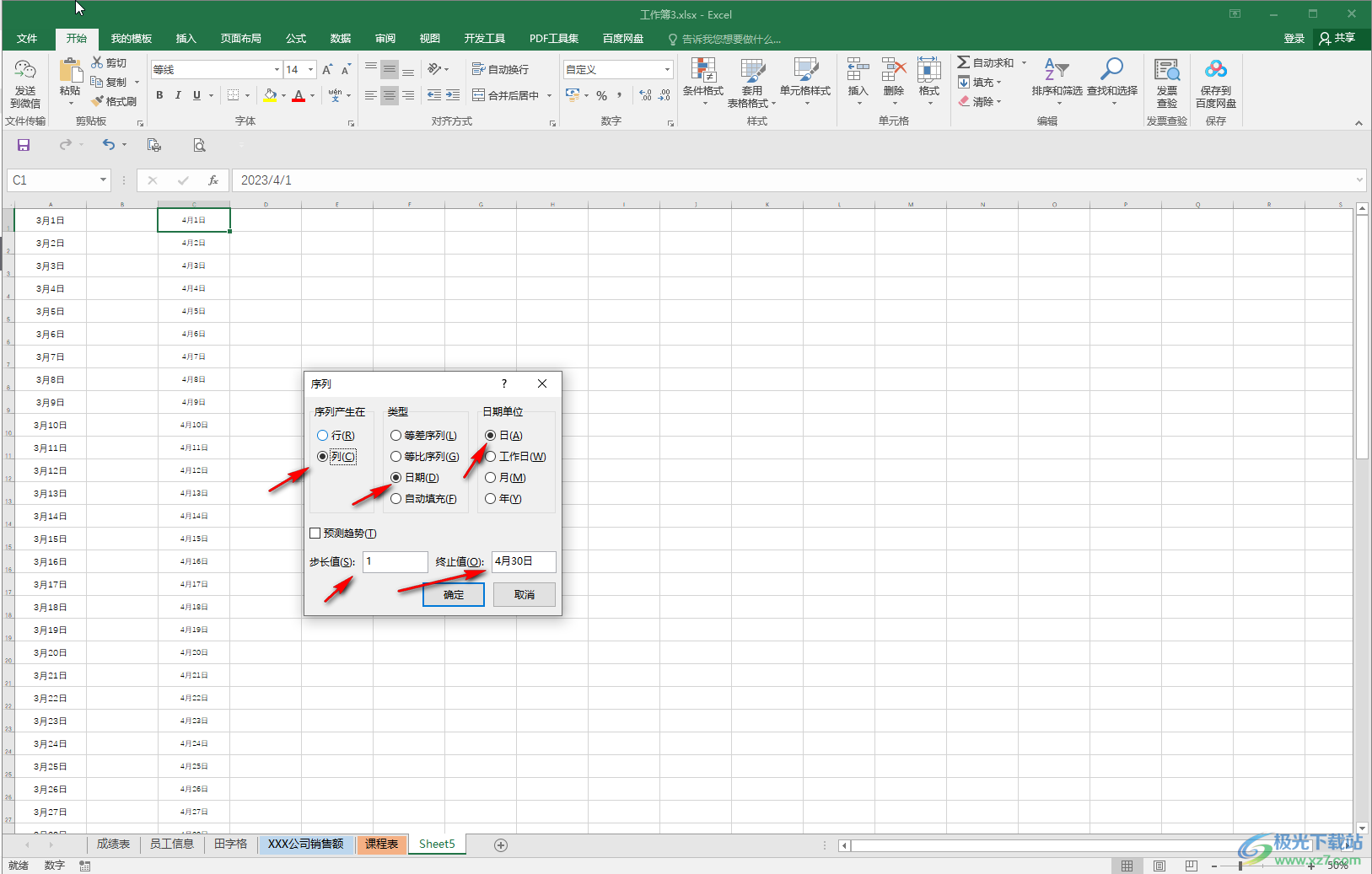The height and width of the screenshot is (874, 1372).
Task: Expand the number format dropdown
Action: [x=667, y=70]
